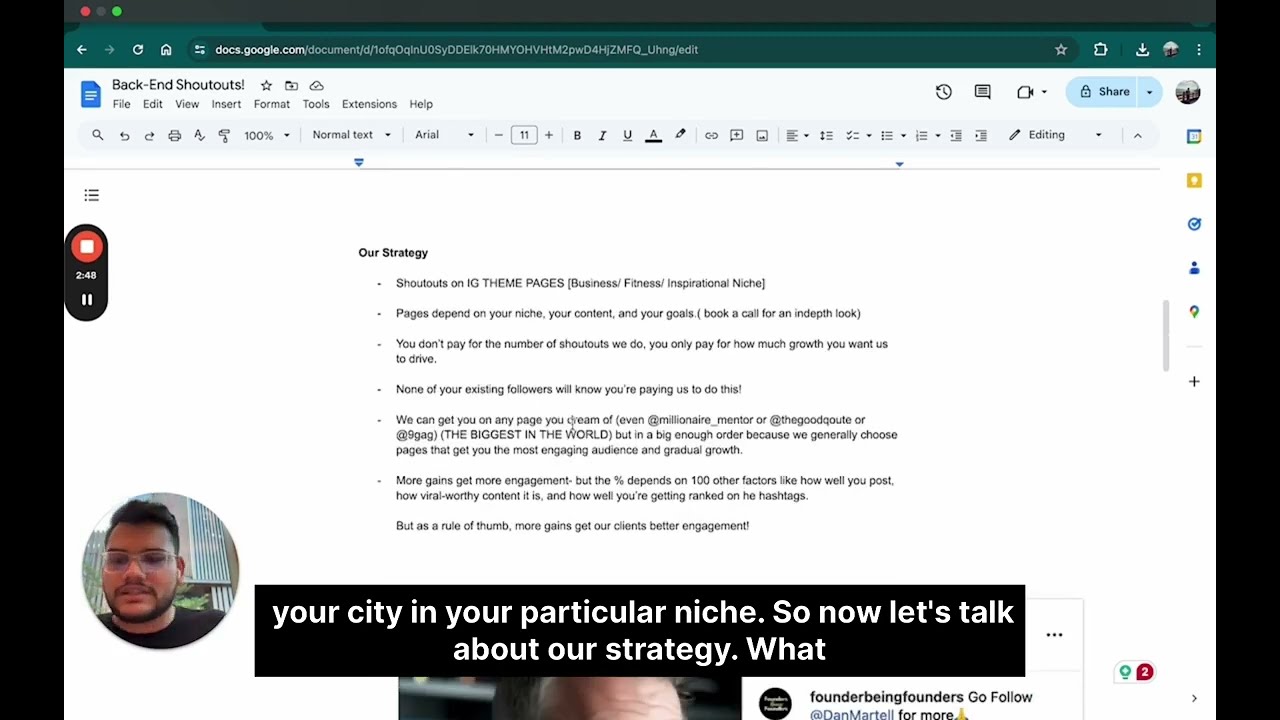This screenshot has height=720, width=1280.
Task: Open Contacts in the side panel
Action: pos(1194,268)
